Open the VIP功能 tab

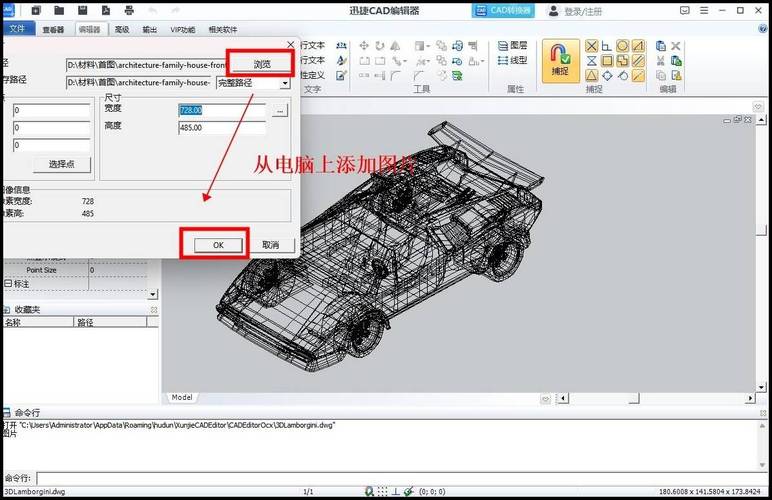tap(183, 30)
